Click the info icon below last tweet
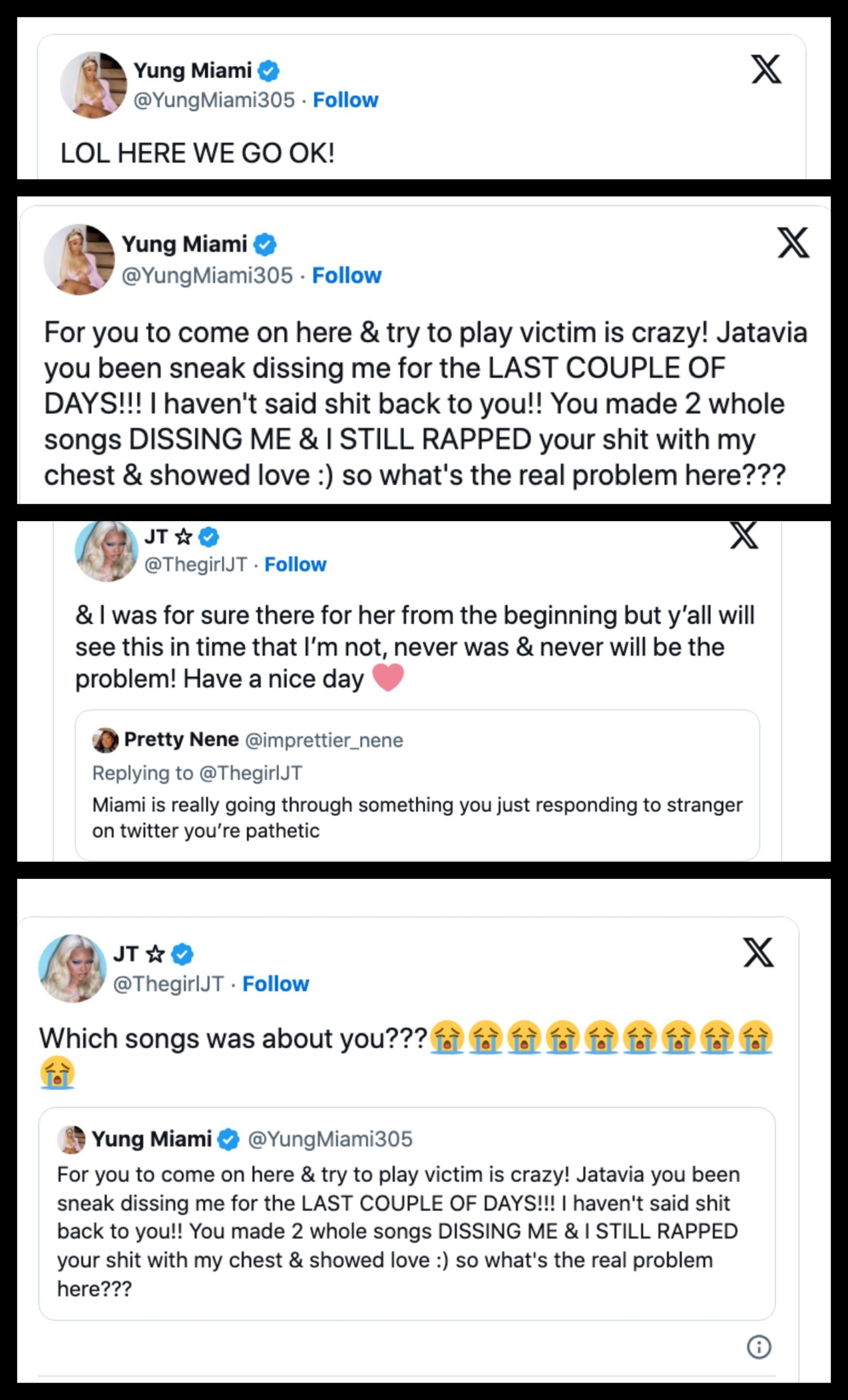This screenshot has height=1400, width=848. (x=759, y=1346)
